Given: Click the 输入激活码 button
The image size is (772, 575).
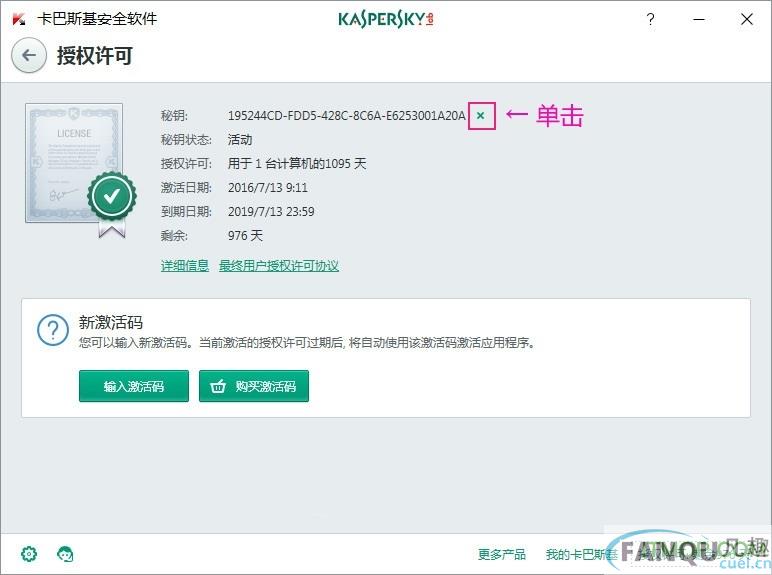Looking at the screenshot, I should pos(134,386).
